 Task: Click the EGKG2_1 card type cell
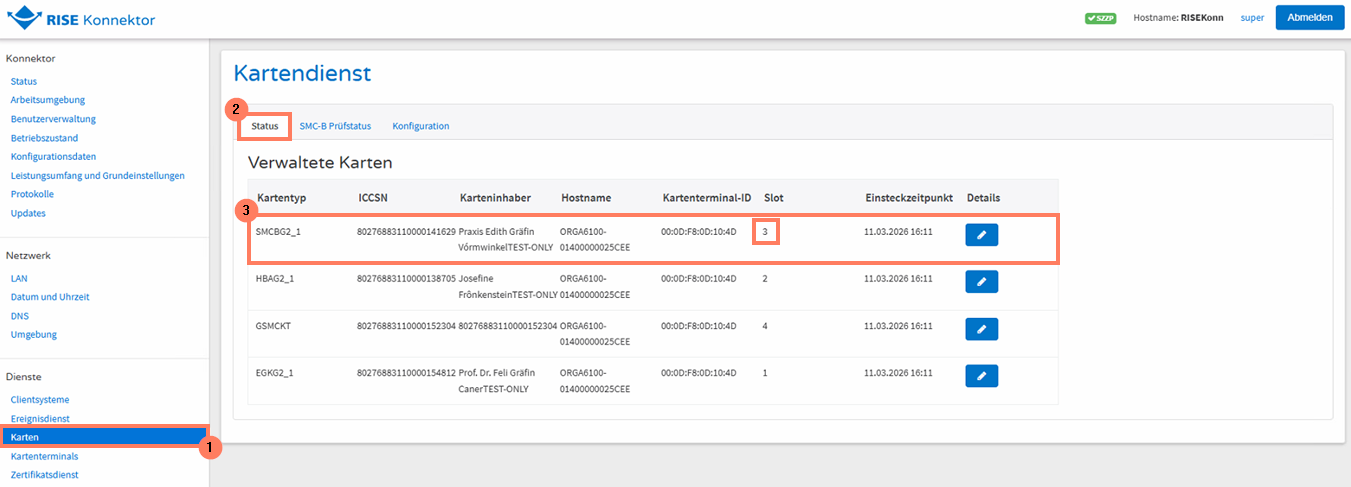click(x=275, y=373)
